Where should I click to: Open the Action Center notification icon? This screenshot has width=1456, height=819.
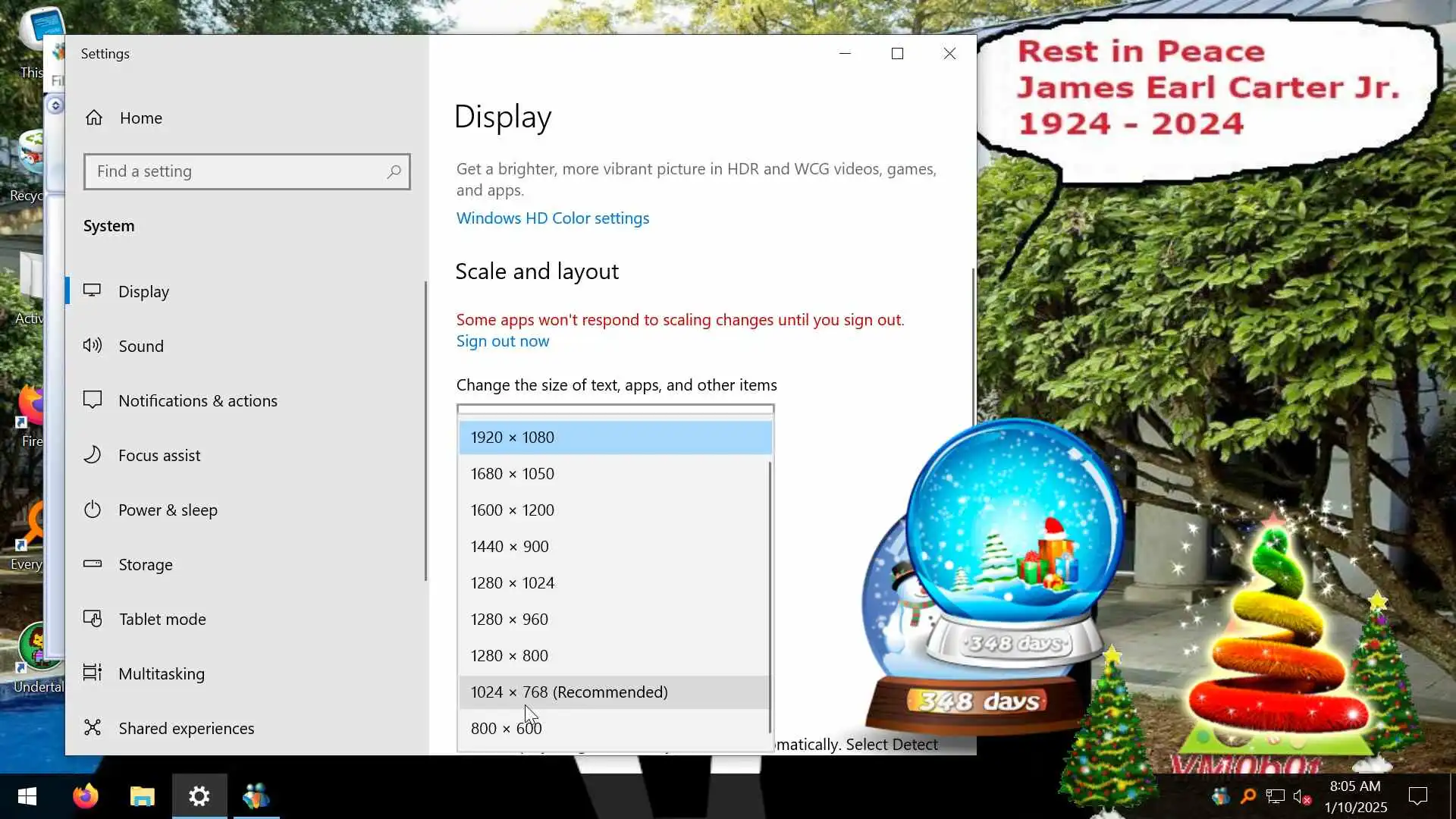[1417, 796]
